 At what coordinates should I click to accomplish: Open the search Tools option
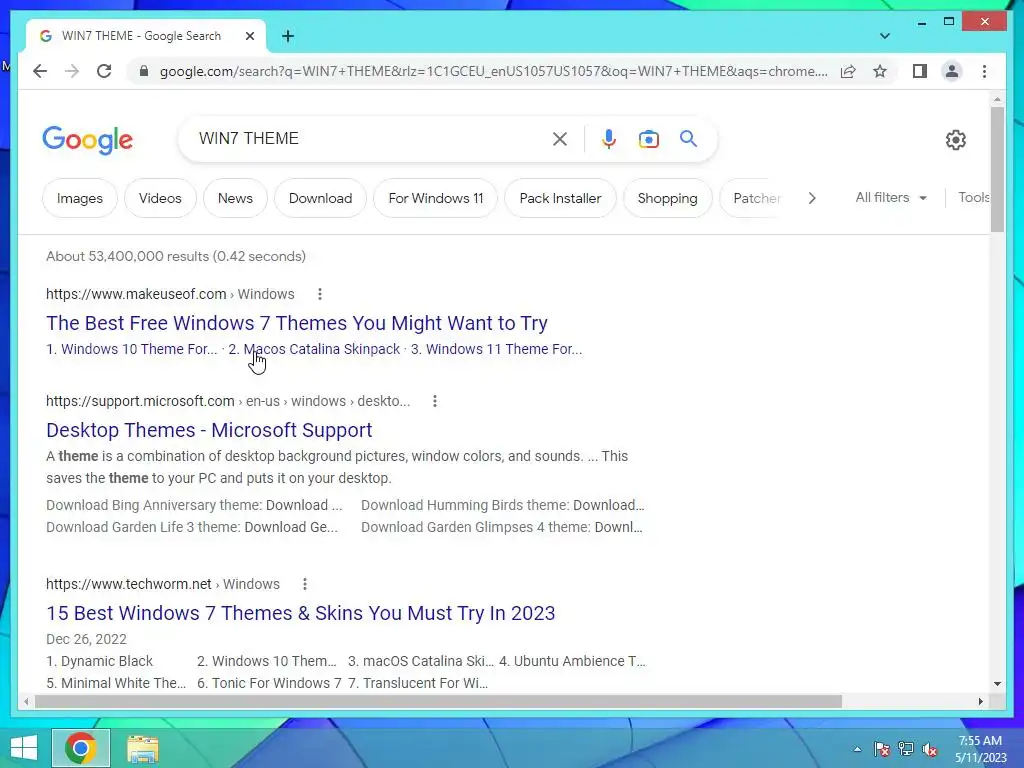pyautogui.click(x=974, y=197)
